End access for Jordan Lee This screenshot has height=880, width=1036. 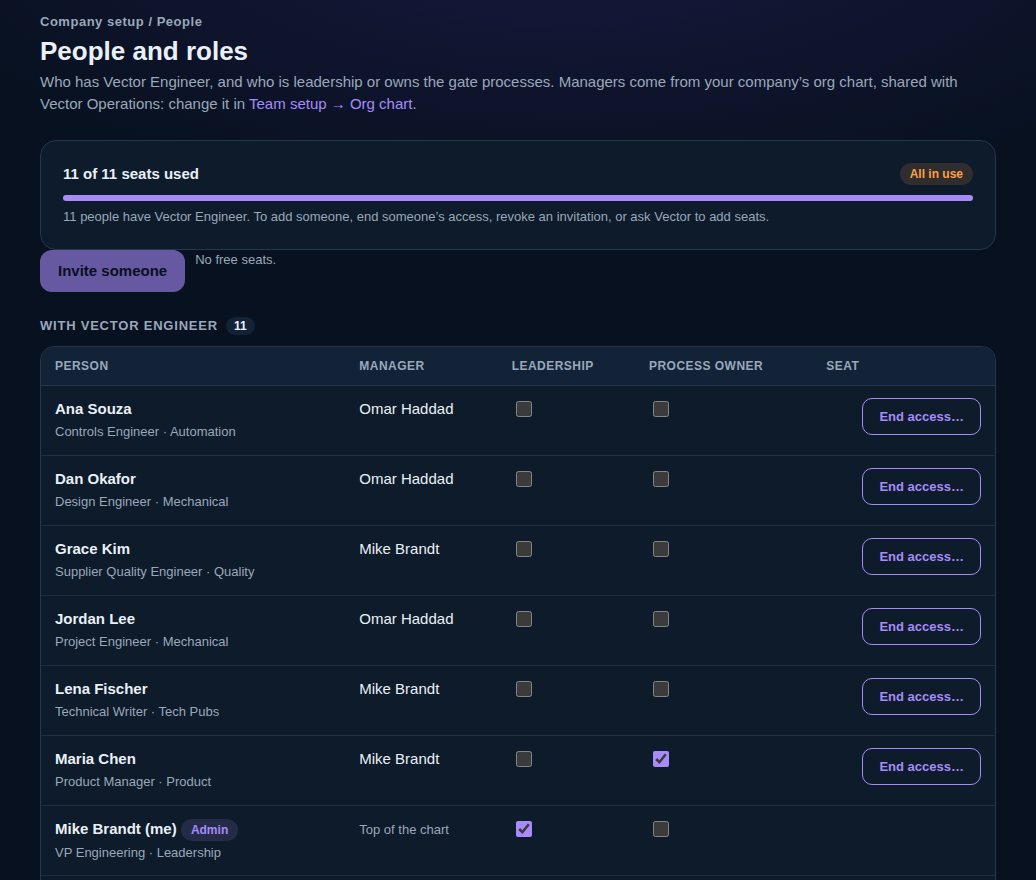[921, 627]
